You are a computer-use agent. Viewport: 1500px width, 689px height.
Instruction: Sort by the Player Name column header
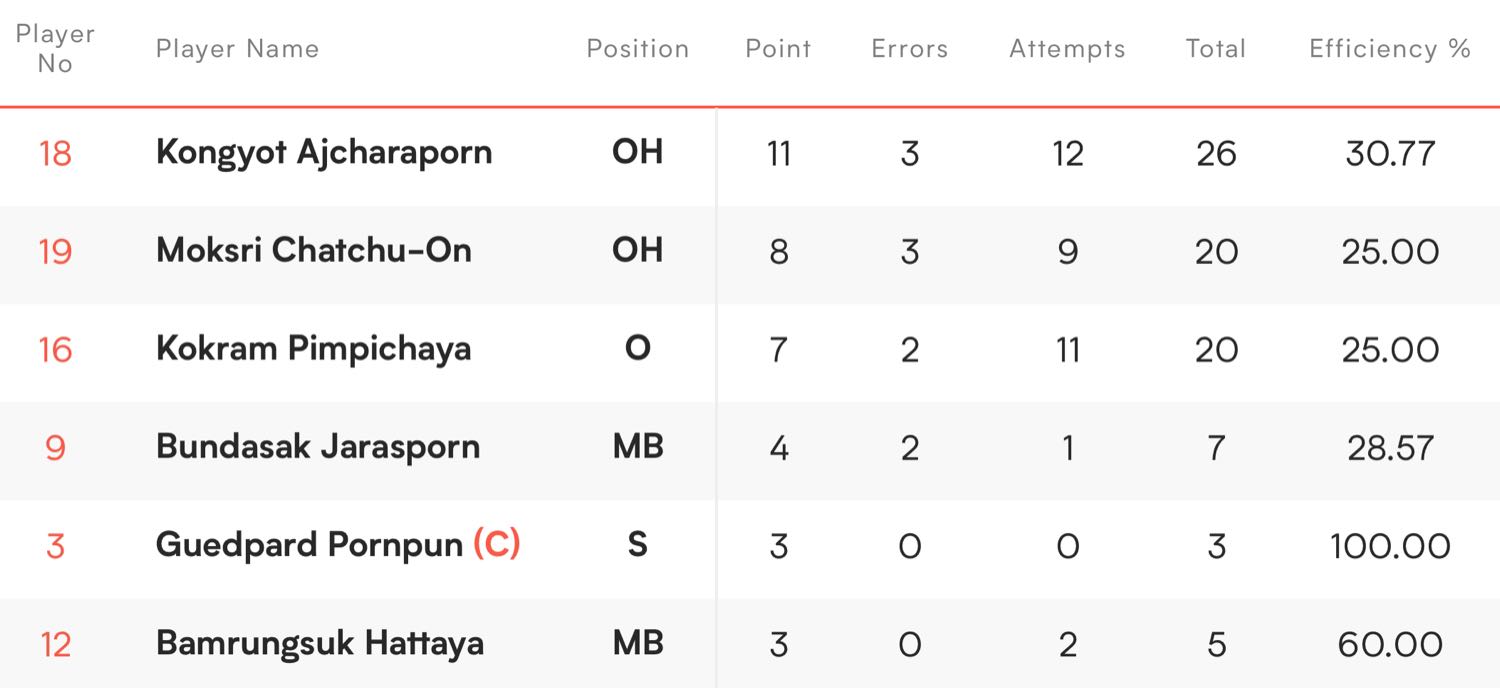237,49
